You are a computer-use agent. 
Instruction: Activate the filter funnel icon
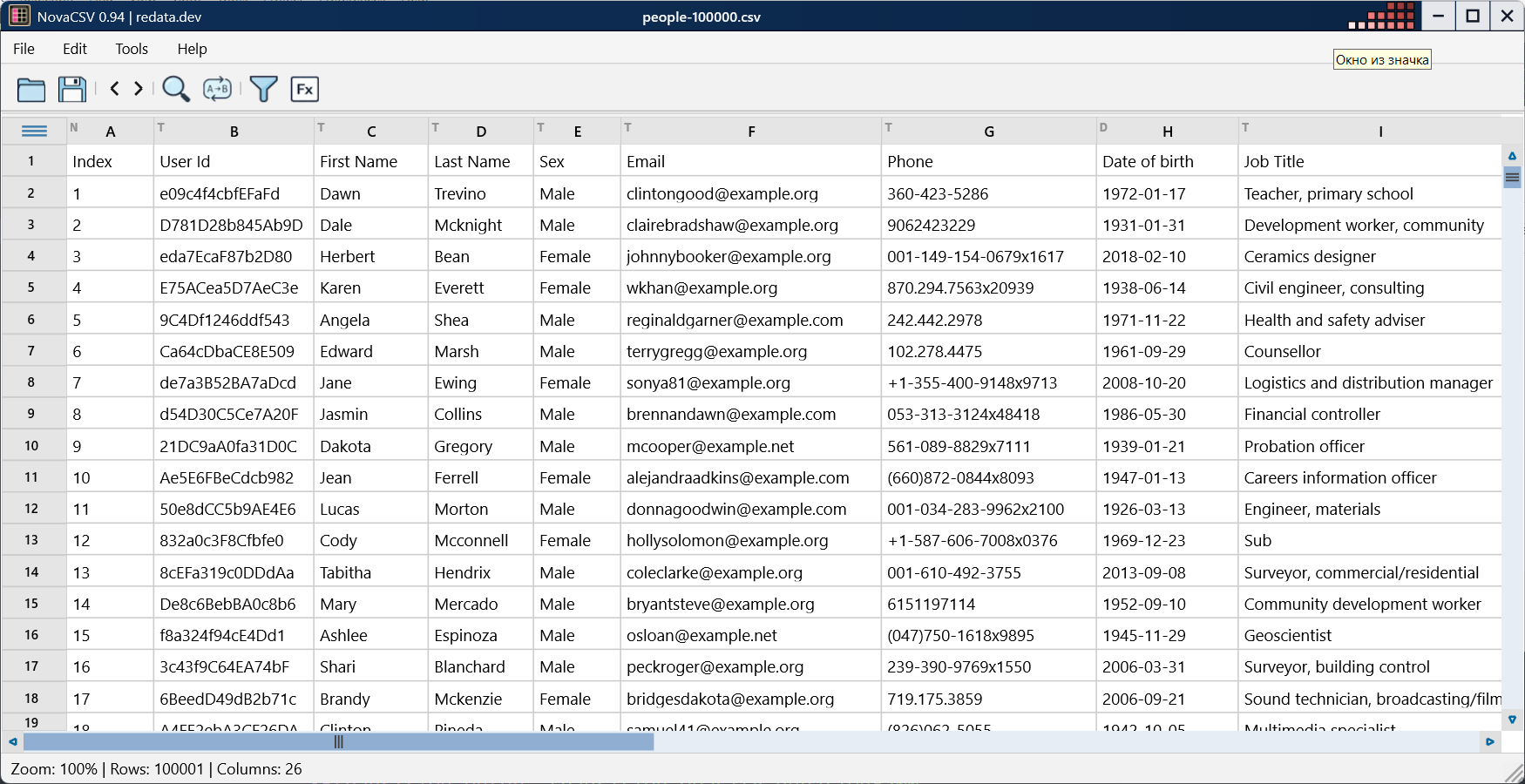tap(263, 89)
